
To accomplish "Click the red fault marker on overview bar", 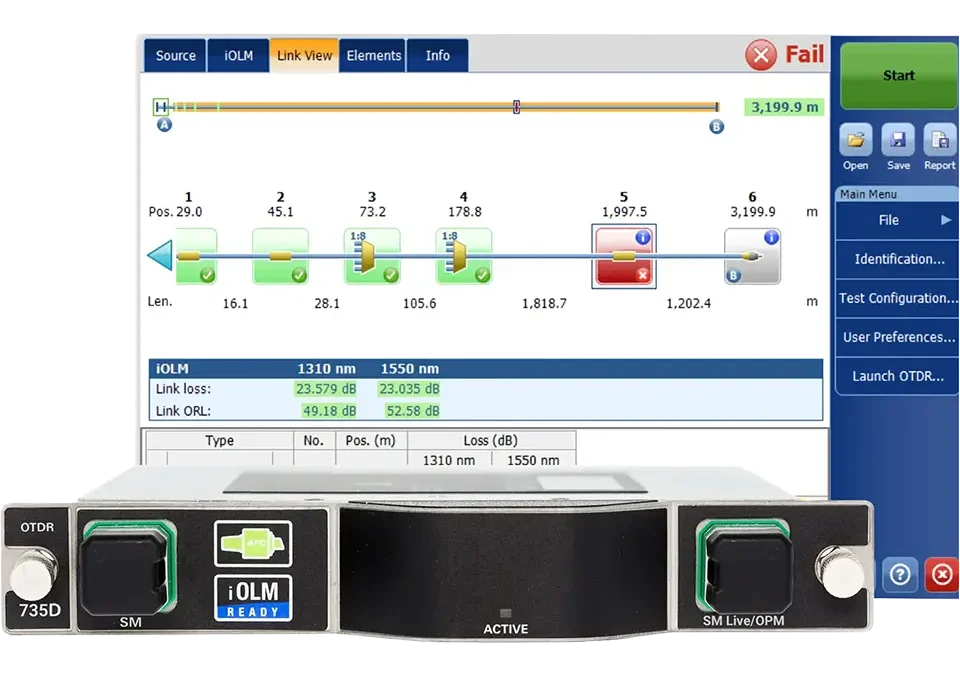I will [517, 107].
